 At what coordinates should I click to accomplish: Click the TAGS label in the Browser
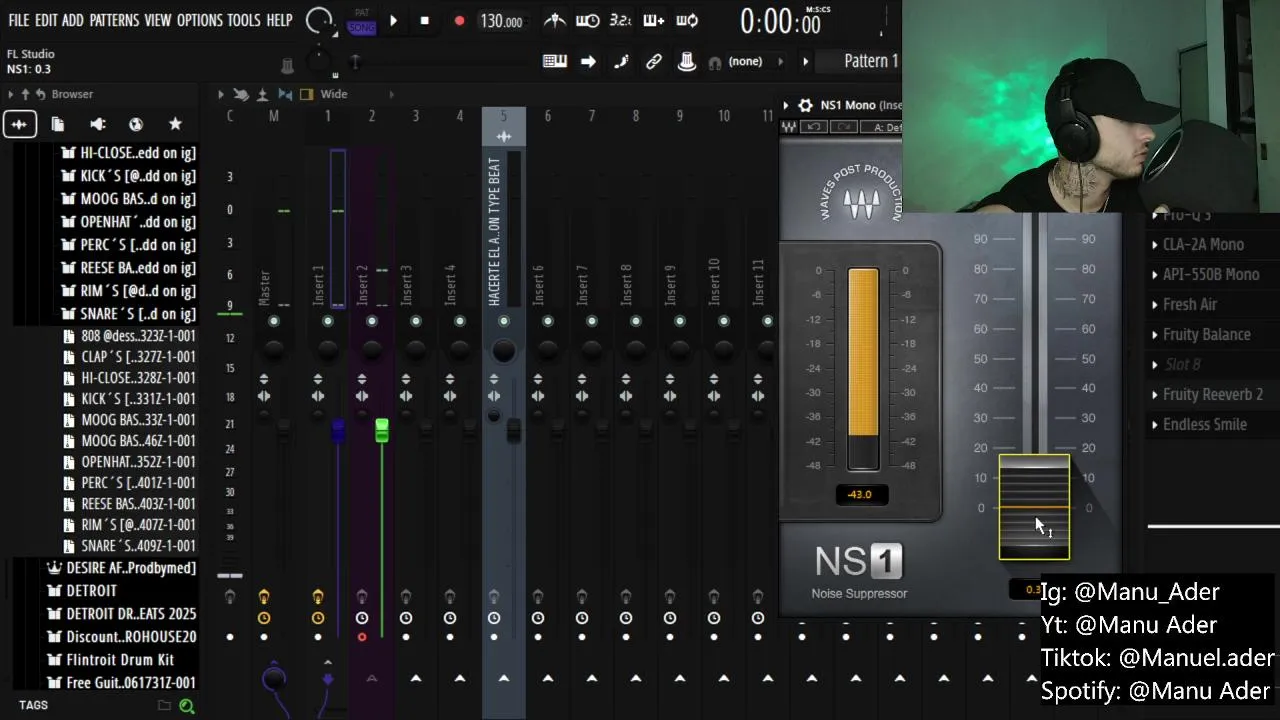(x=33, y=705)
